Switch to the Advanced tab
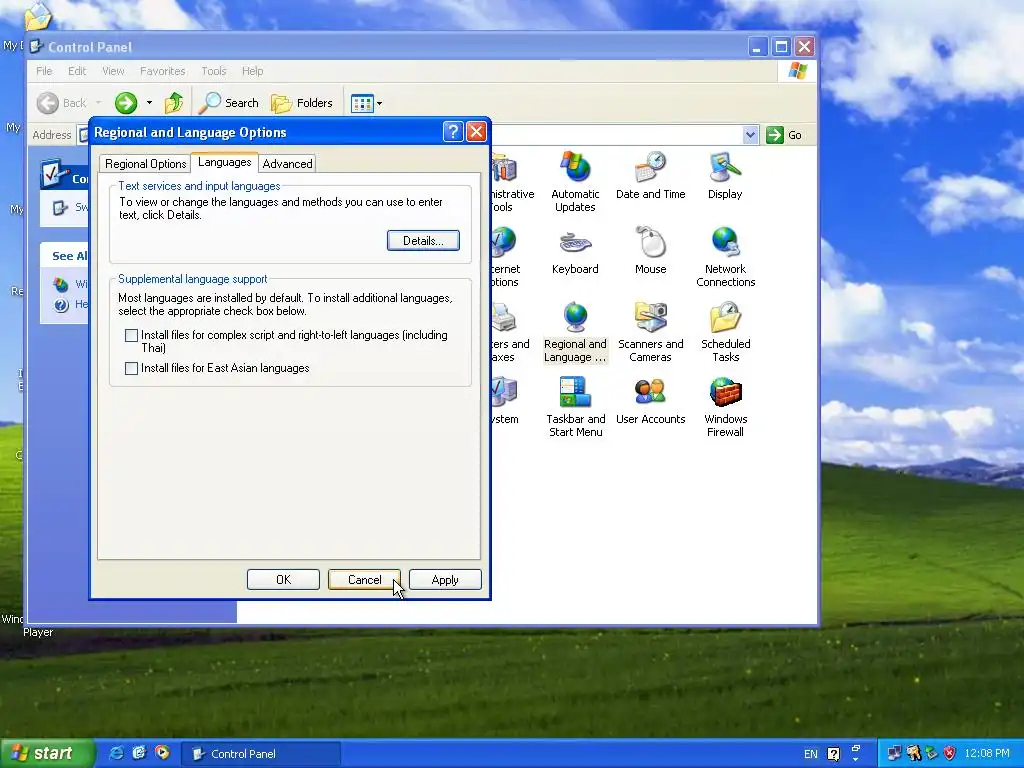Viewport: 1024px width, 768px height. 287,163
